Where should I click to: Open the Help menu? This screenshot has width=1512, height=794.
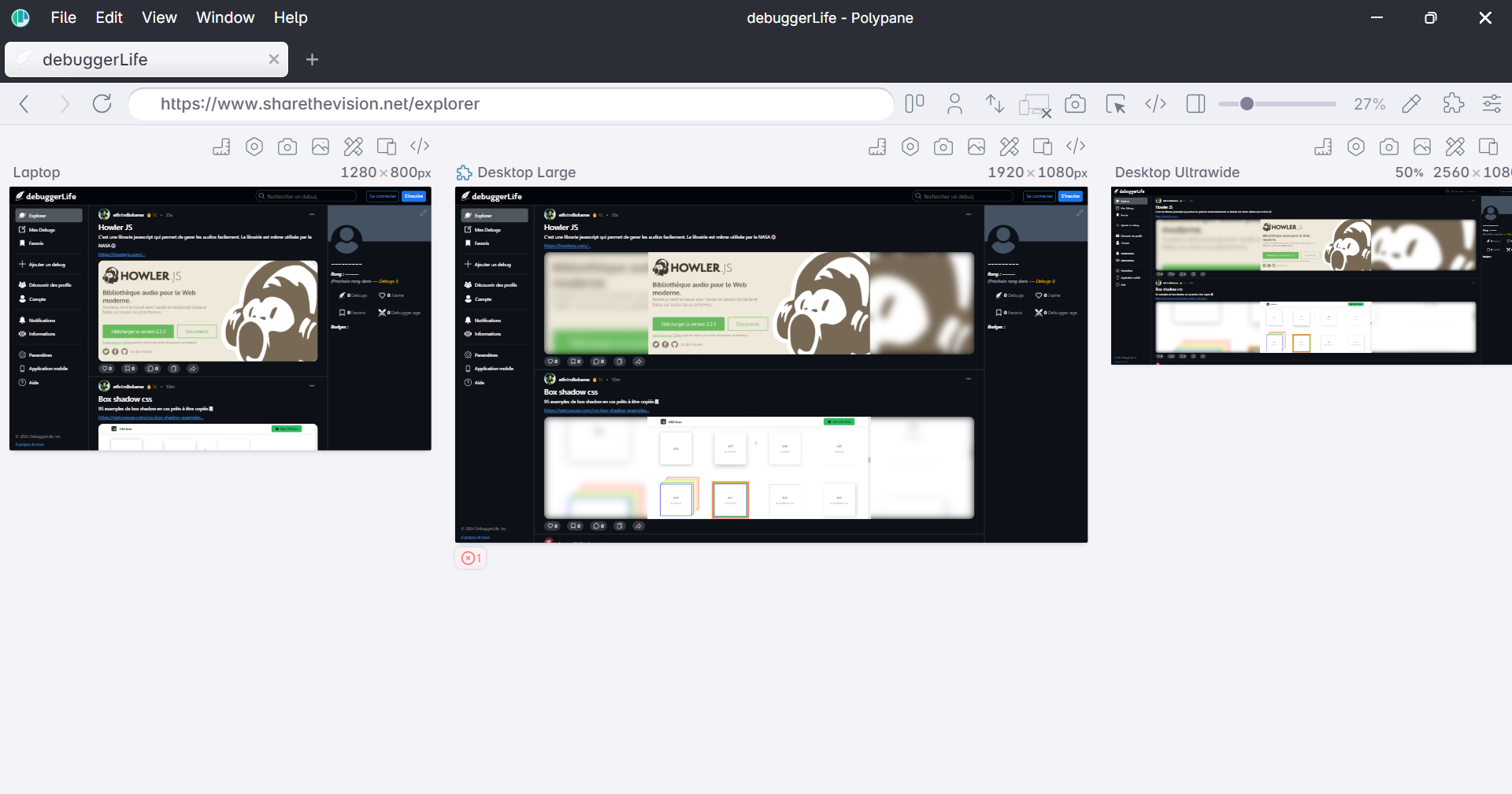coord(291,17)
